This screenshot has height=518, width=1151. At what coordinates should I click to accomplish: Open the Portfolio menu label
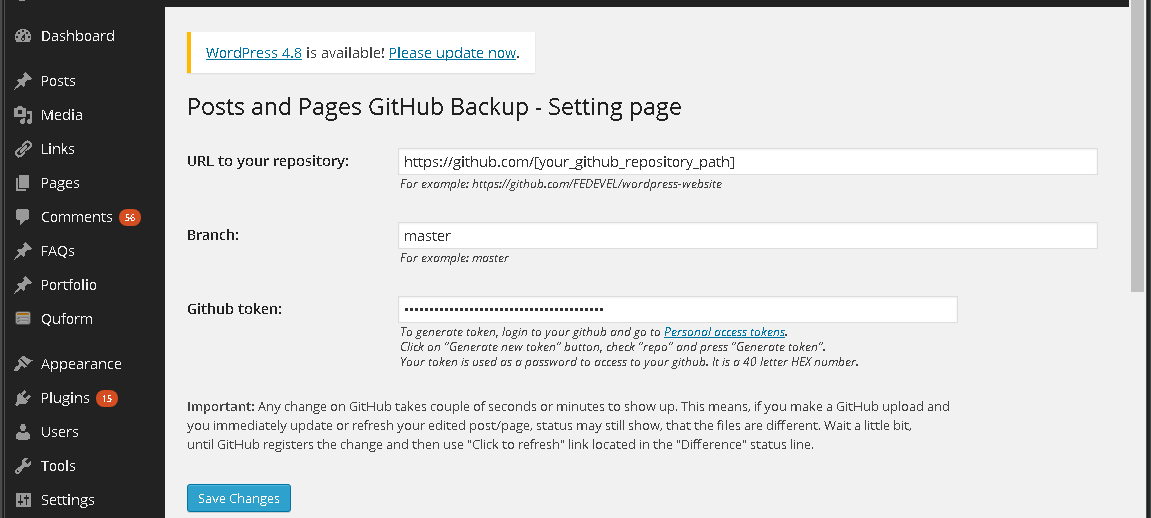69,285
